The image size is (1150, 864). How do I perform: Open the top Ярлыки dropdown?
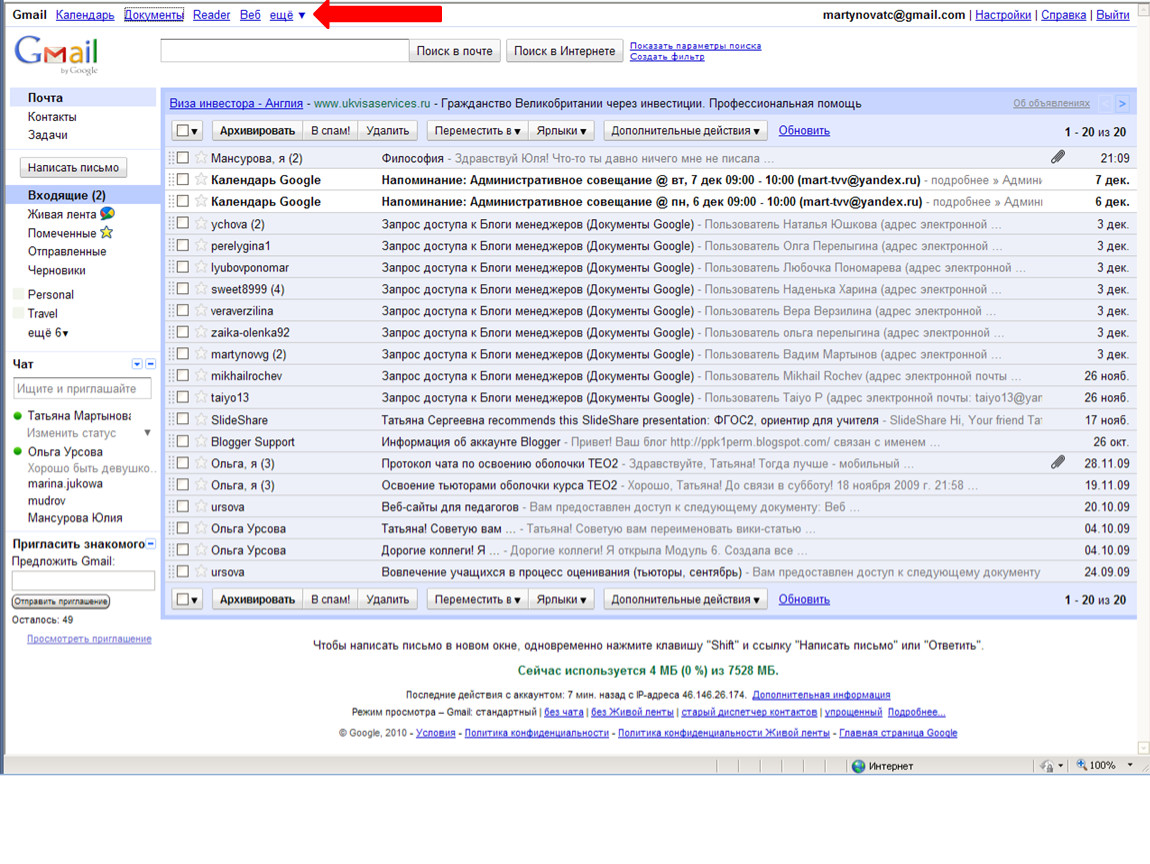561,131
